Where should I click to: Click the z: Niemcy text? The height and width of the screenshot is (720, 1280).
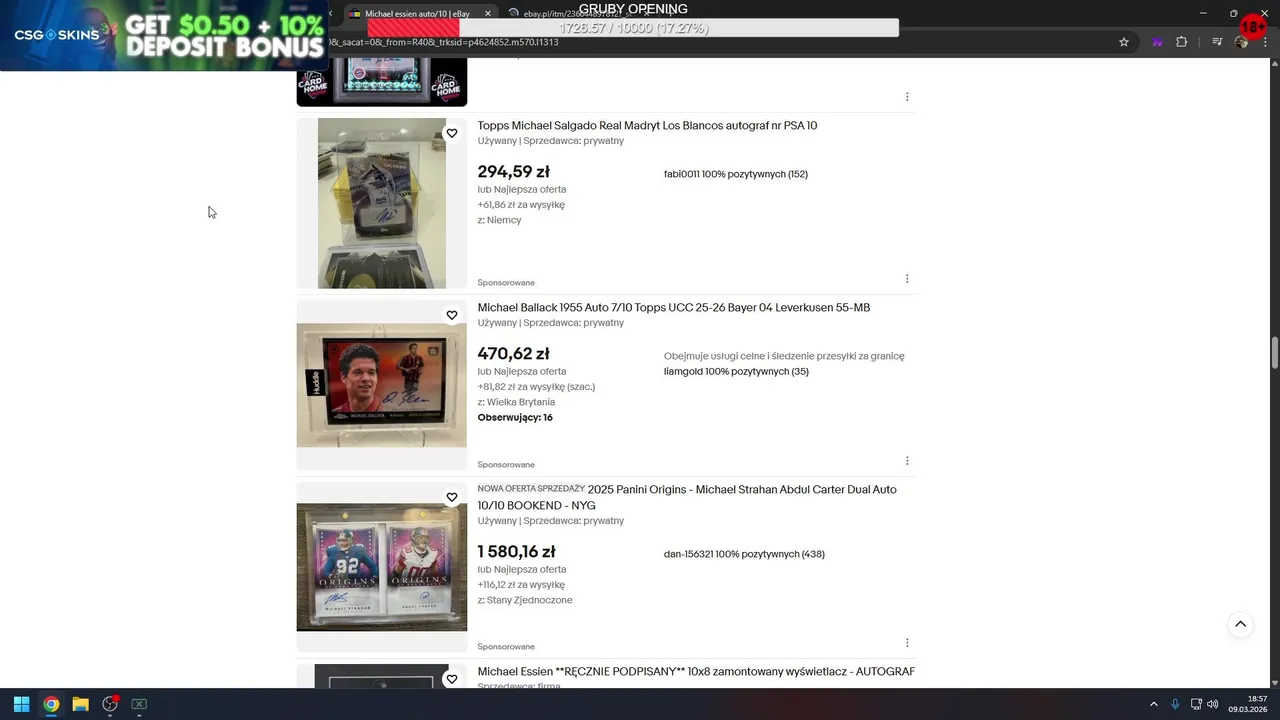(x=499, y=221)
